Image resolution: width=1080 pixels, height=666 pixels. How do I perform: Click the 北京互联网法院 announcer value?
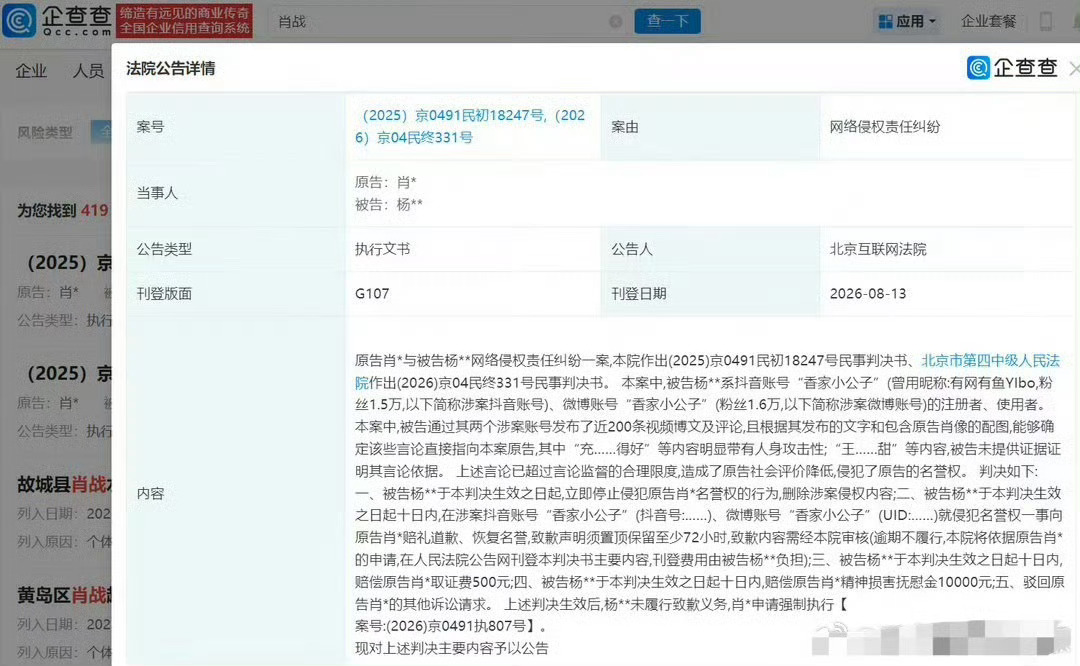tap(878, 249)
